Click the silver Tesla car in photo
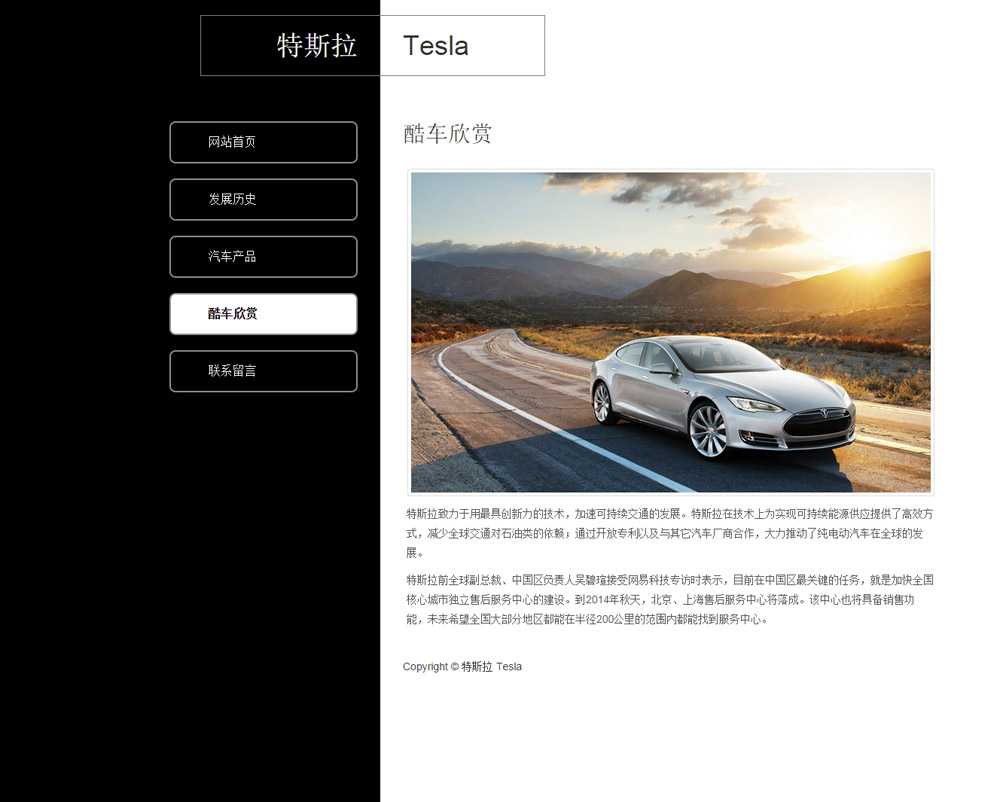 pyautogui.click(x=723, y=397)
